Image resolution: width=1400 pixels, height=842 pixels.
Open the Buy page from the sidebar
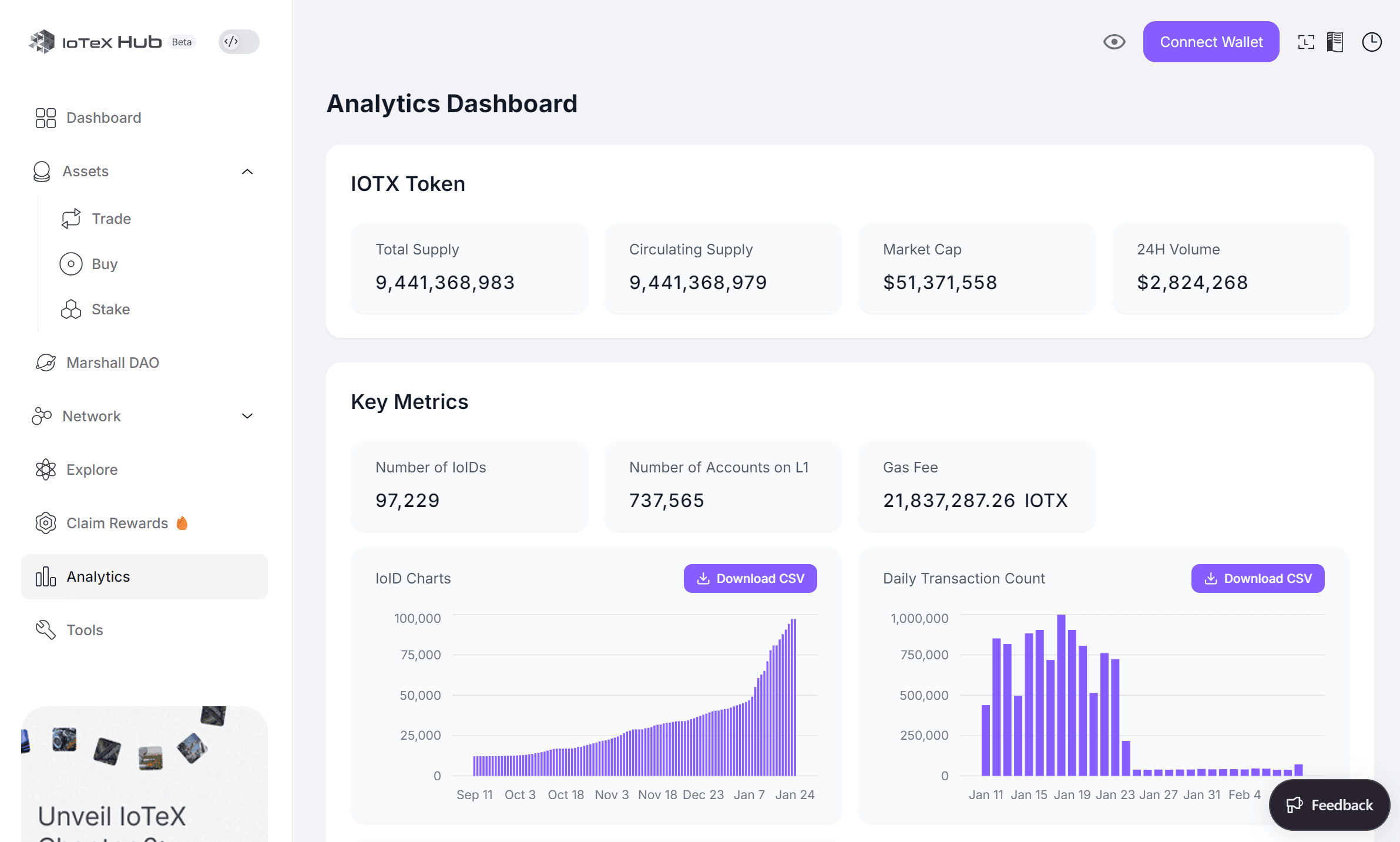point(70,263)
